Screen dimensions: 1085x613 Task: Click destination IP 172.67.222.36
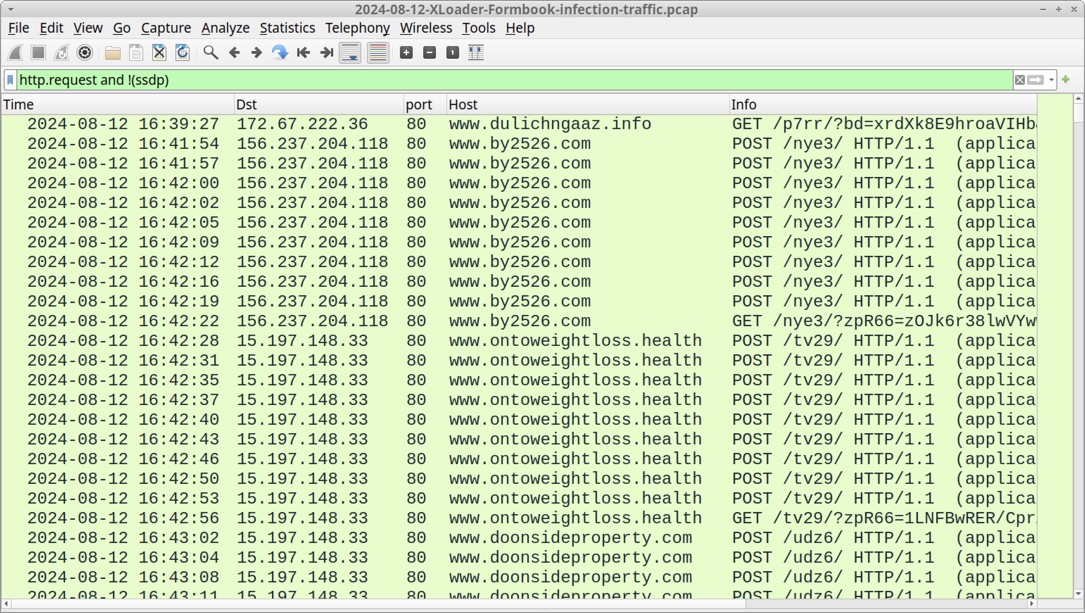(302, 124)
